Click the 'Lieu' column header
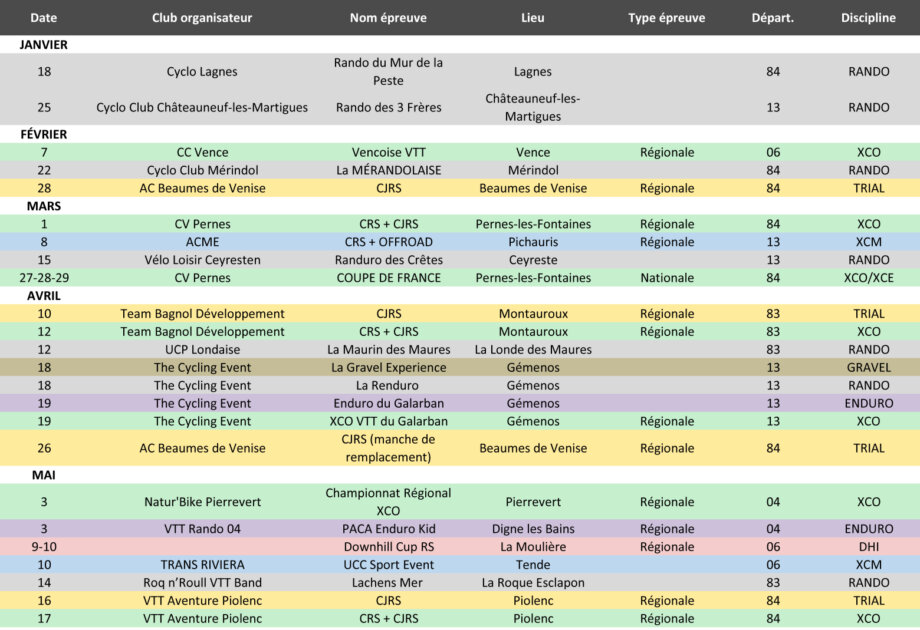 tap(533, 18)
